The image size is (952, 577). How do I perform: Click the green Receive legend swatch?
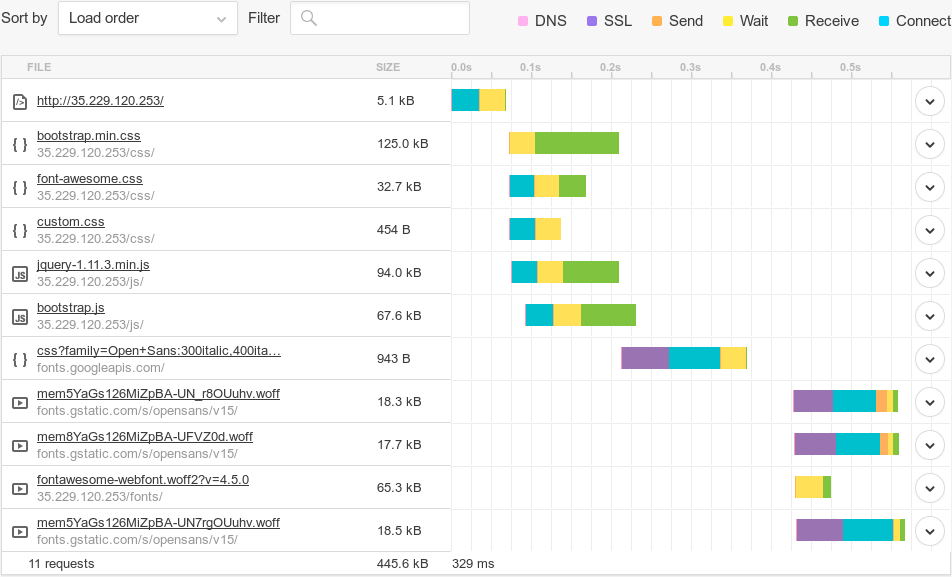793,21
